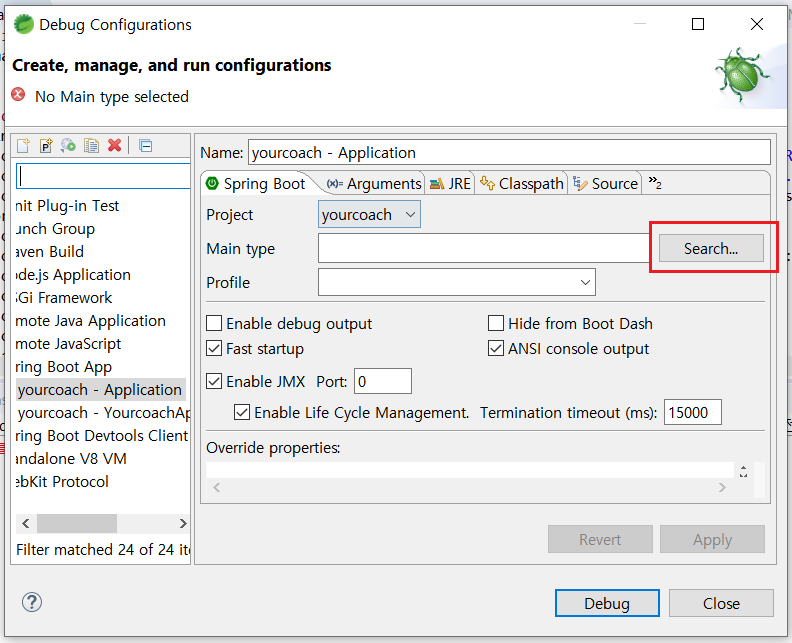Click the Termination timeout field

pyautogui.click(x=692, y=413)
